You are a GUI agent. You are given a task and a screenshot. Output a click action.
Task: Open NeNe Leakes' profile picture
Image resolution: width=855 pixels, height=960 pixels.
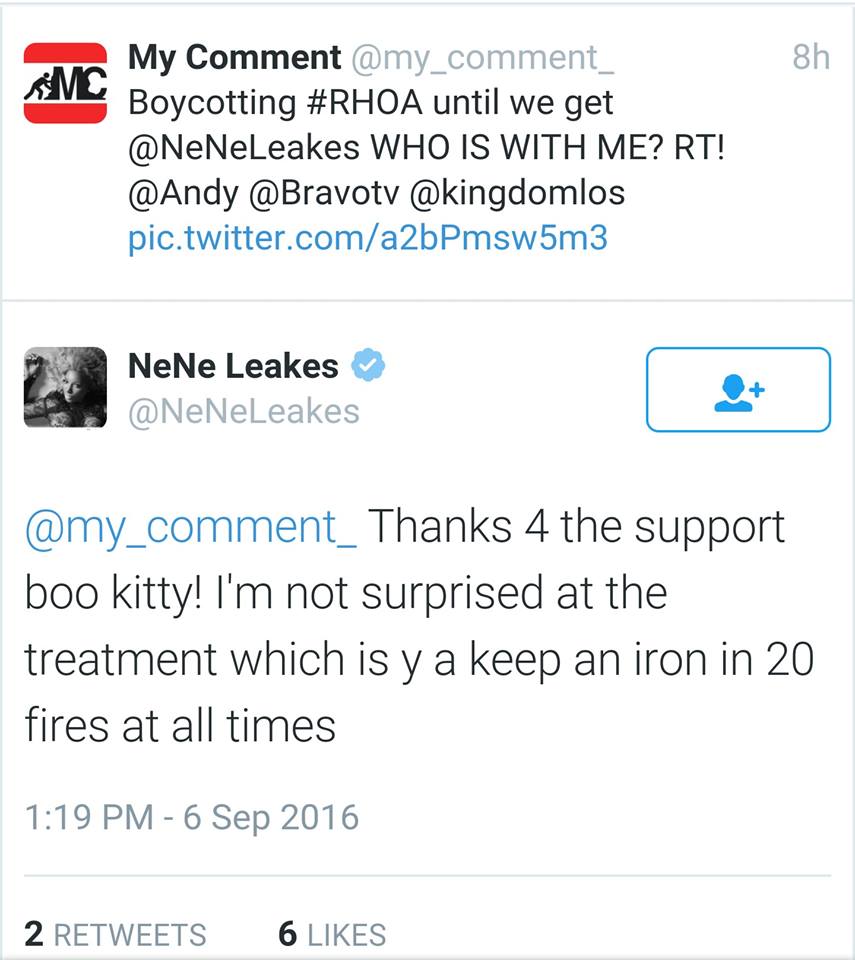(65, 388)
